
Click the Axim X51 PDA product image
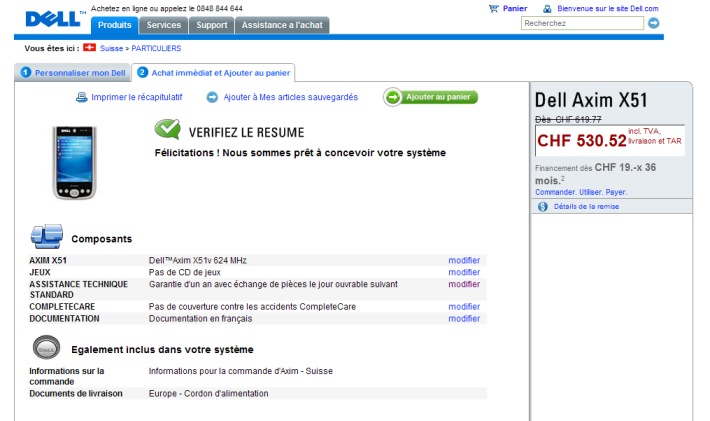click(75, 163)
